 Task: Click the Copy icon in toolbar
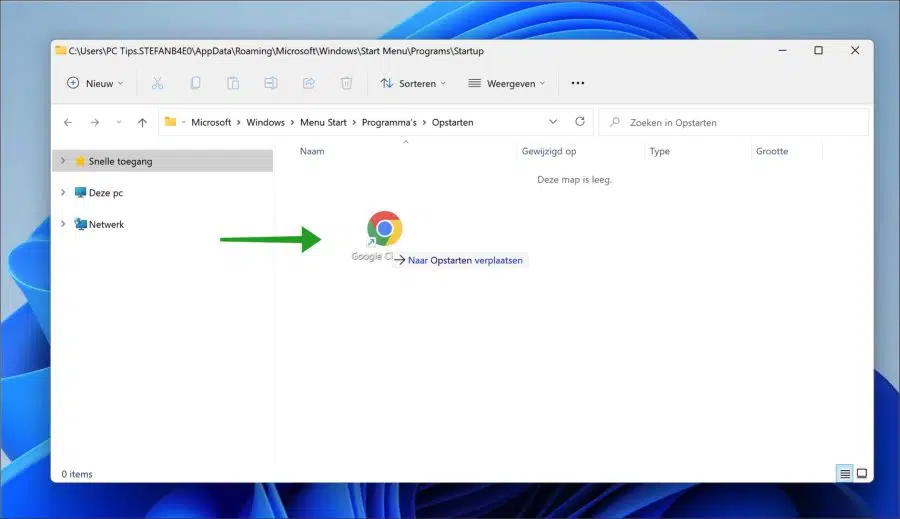(x=195, y=83)
